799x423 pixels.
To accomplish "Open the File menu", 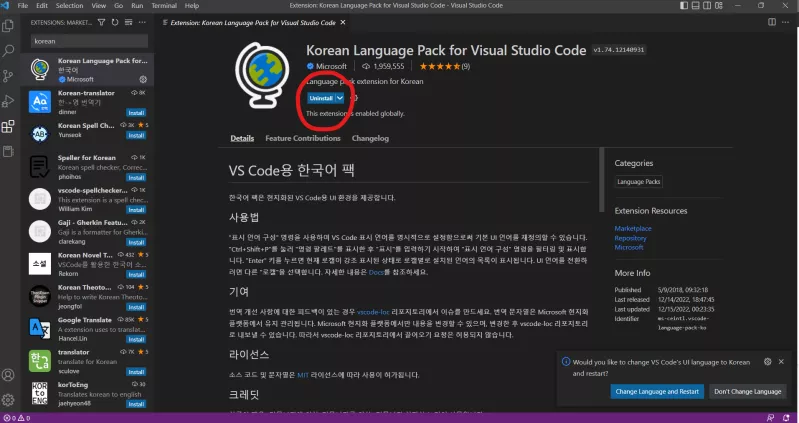I will point(22,6).
